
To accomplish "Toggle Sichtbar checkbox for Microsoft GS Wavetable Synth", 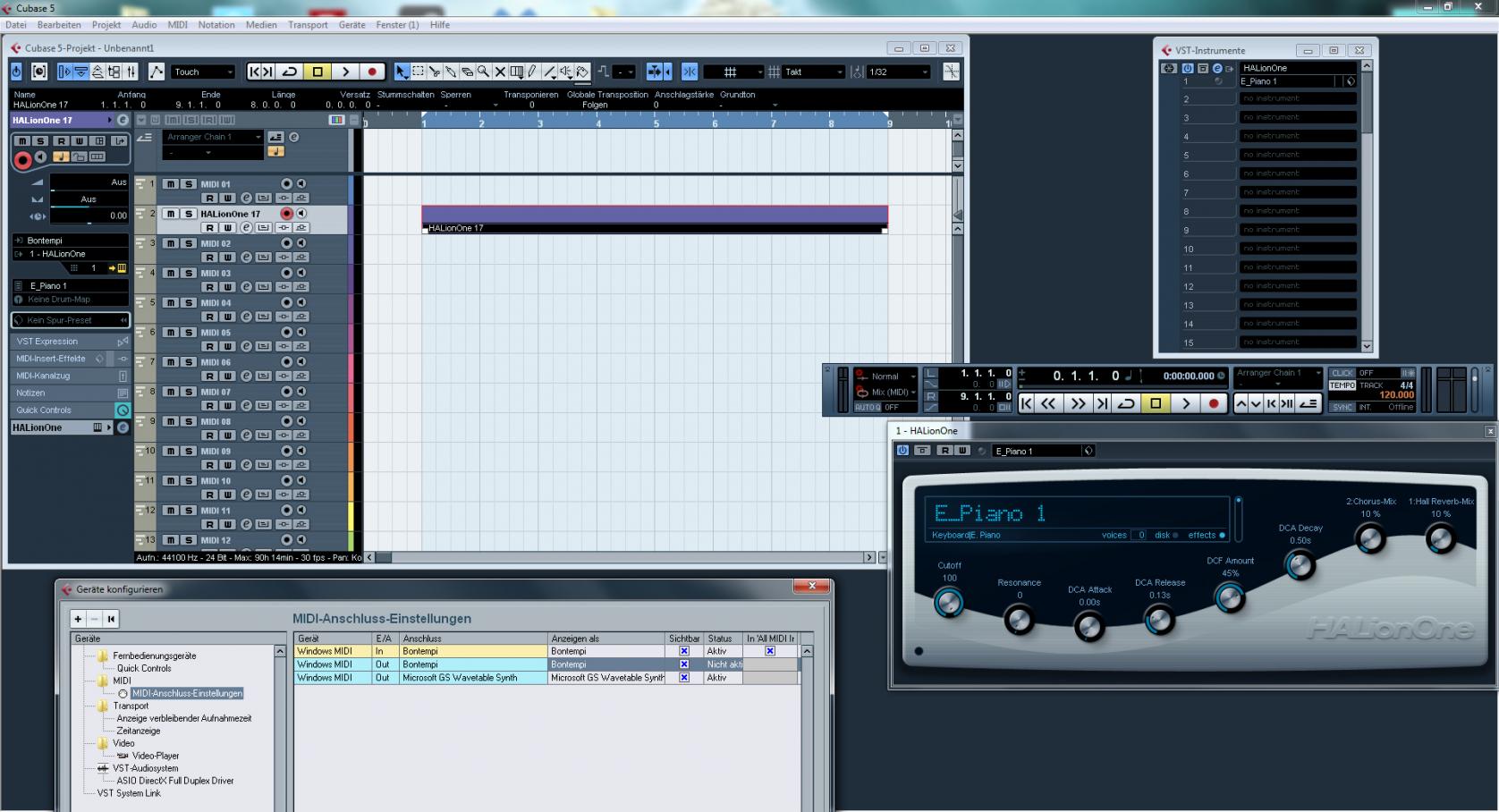I will pyautogui.click(x=684, y=678).
